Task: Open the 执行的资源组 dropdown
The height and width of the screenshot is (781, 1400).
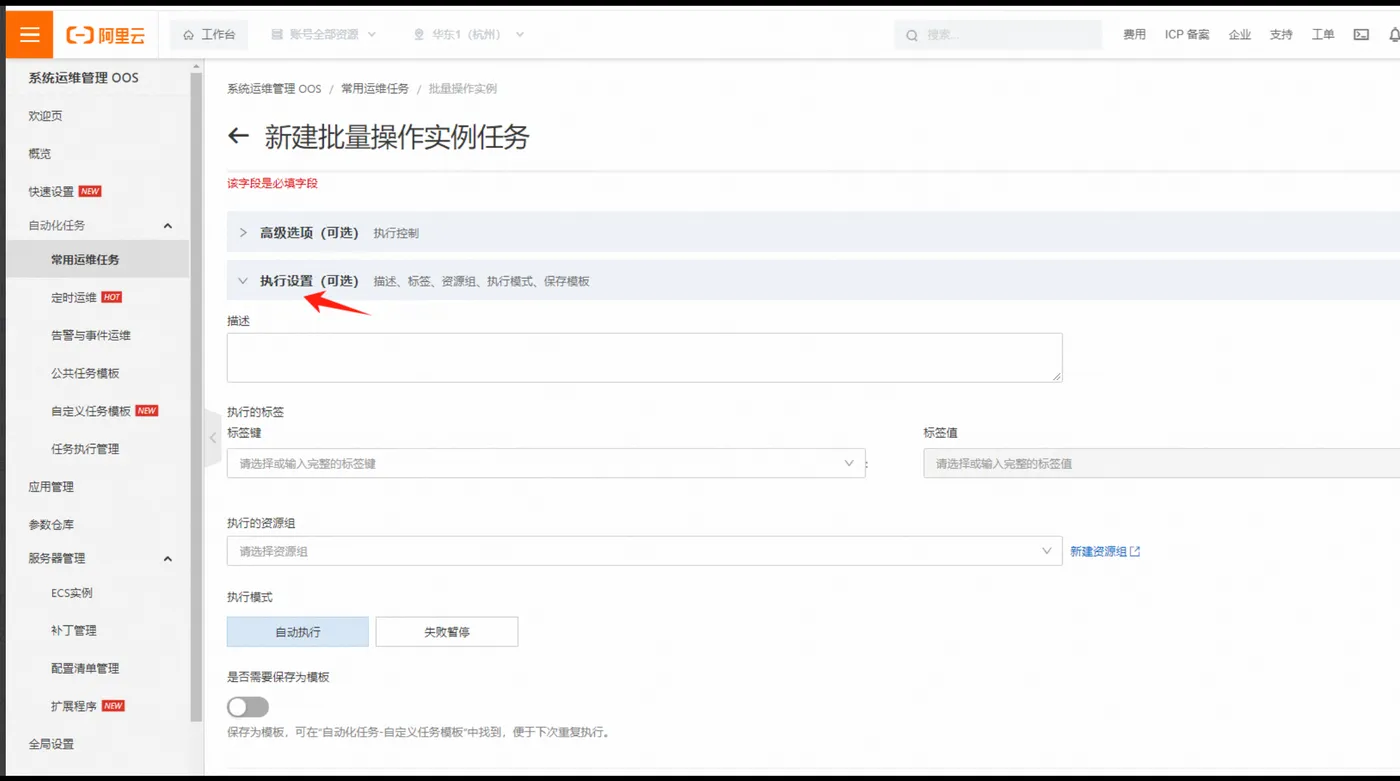Action: (x=644, y=551)
